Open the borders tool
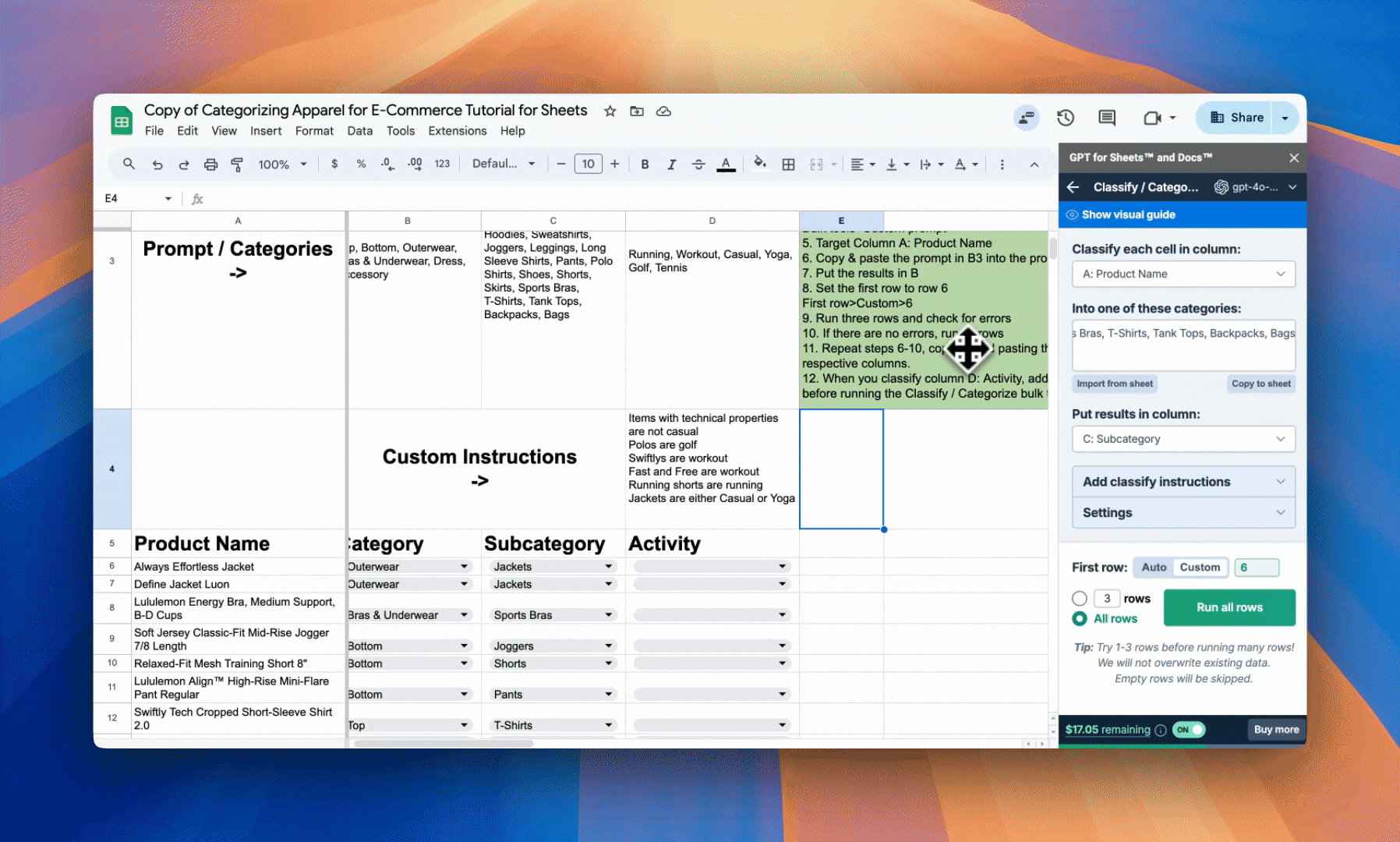This screenshot has height=842, width=1400. (789, 164)
